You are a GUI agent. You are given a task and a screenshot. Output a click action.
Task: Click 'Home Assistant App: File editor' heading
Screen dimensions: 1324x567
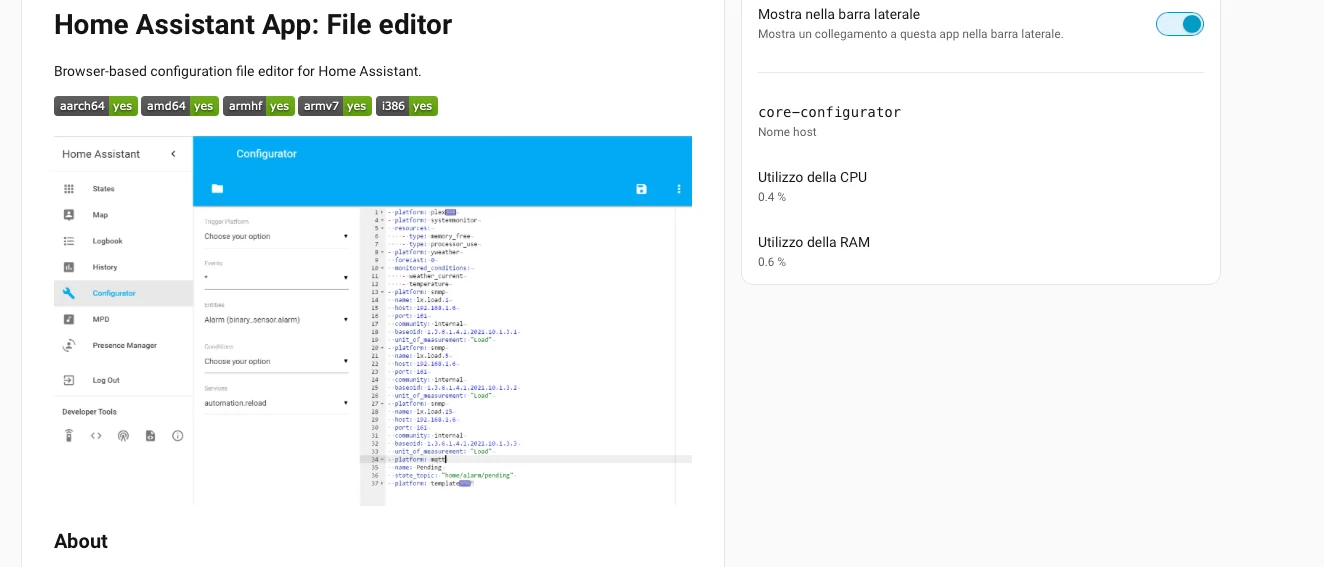253,25
